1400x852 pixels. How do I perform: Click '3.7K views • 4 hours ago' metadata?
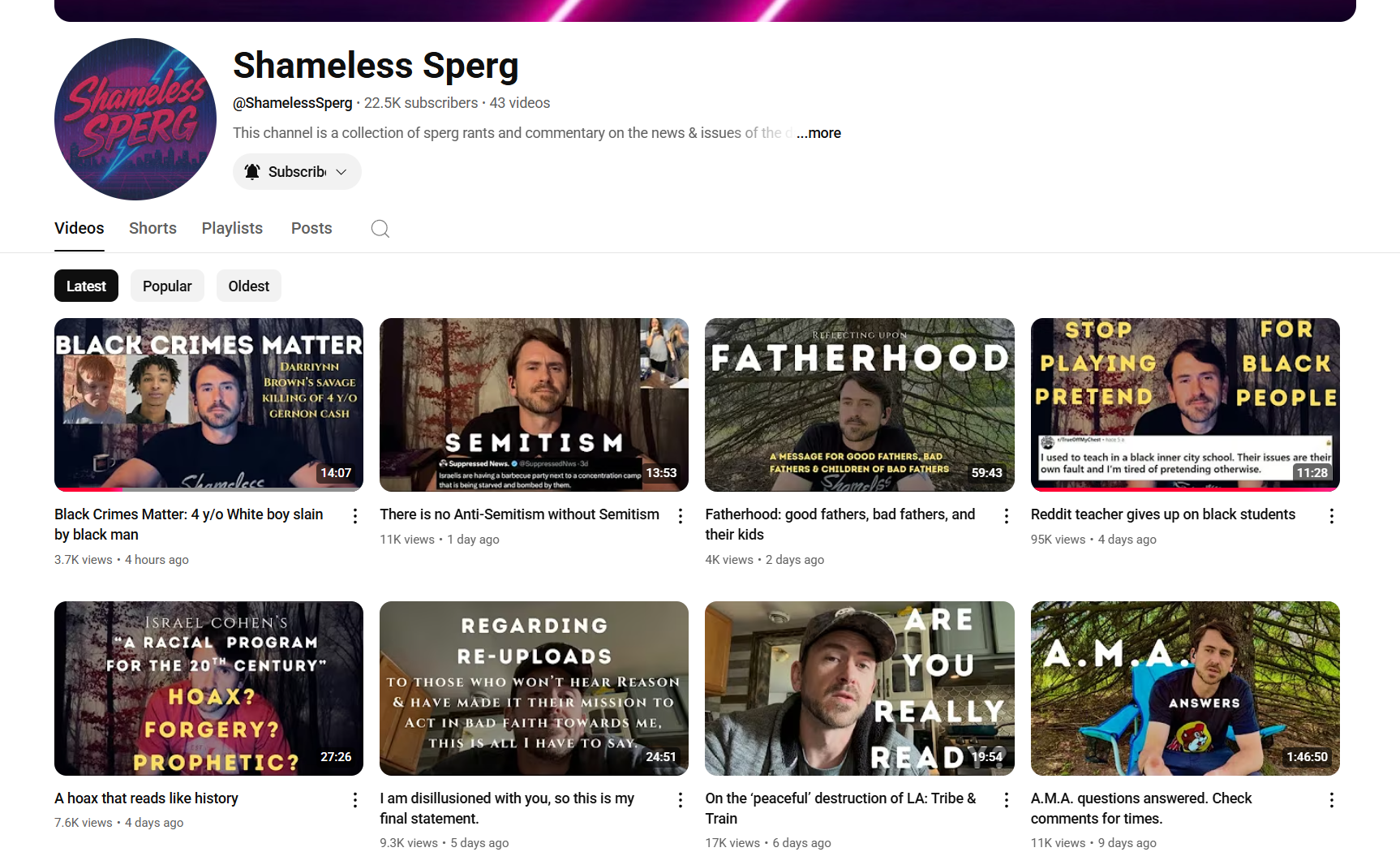(x=122, y=560)
